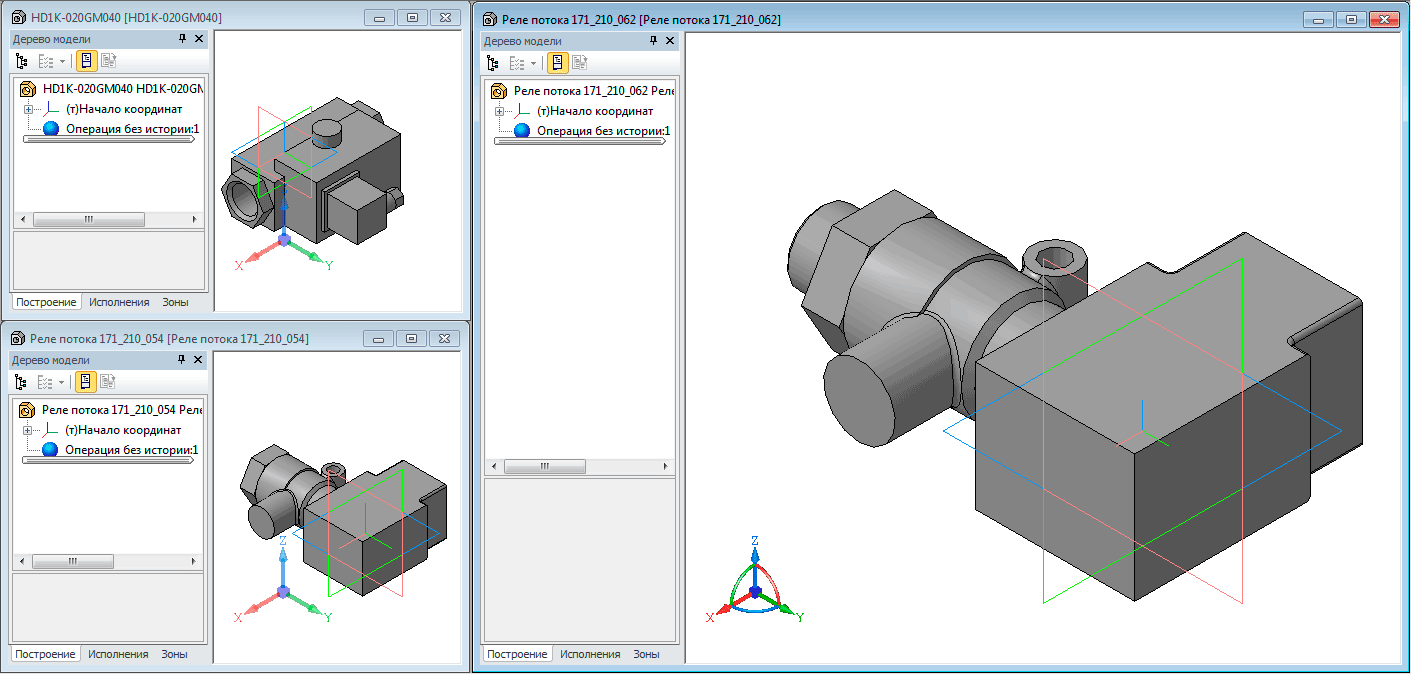The image size is (1412, 675).
Task: Restore the HD1K-020GM040 document window
Action: [411, 18]
